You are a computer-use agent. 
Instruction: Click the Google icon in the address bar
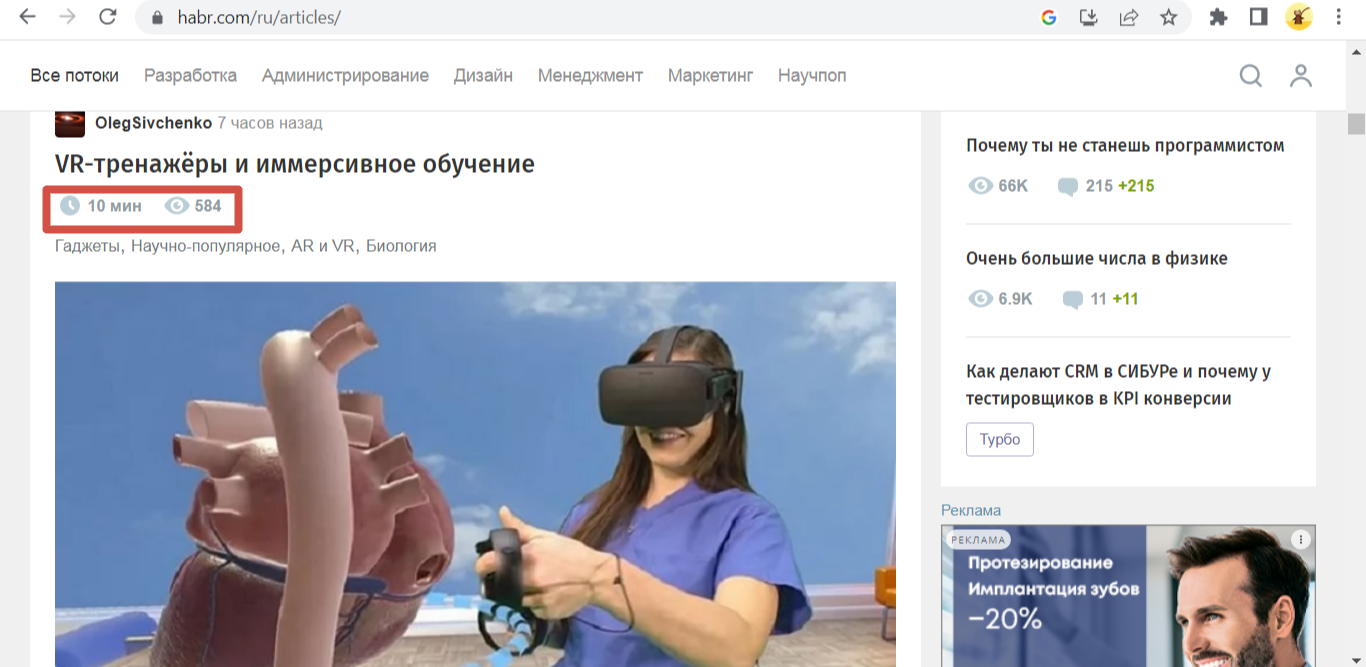point(1049,17)
